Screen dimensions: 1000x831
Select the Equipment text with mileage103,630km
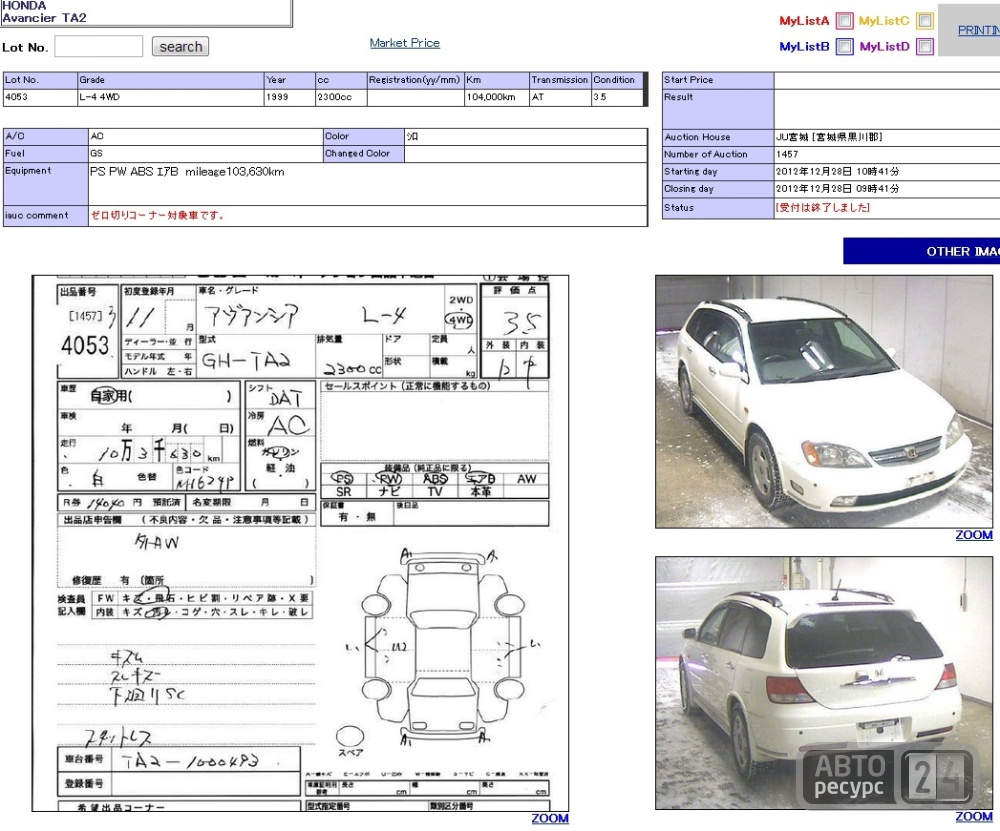(x=187, y=172)
